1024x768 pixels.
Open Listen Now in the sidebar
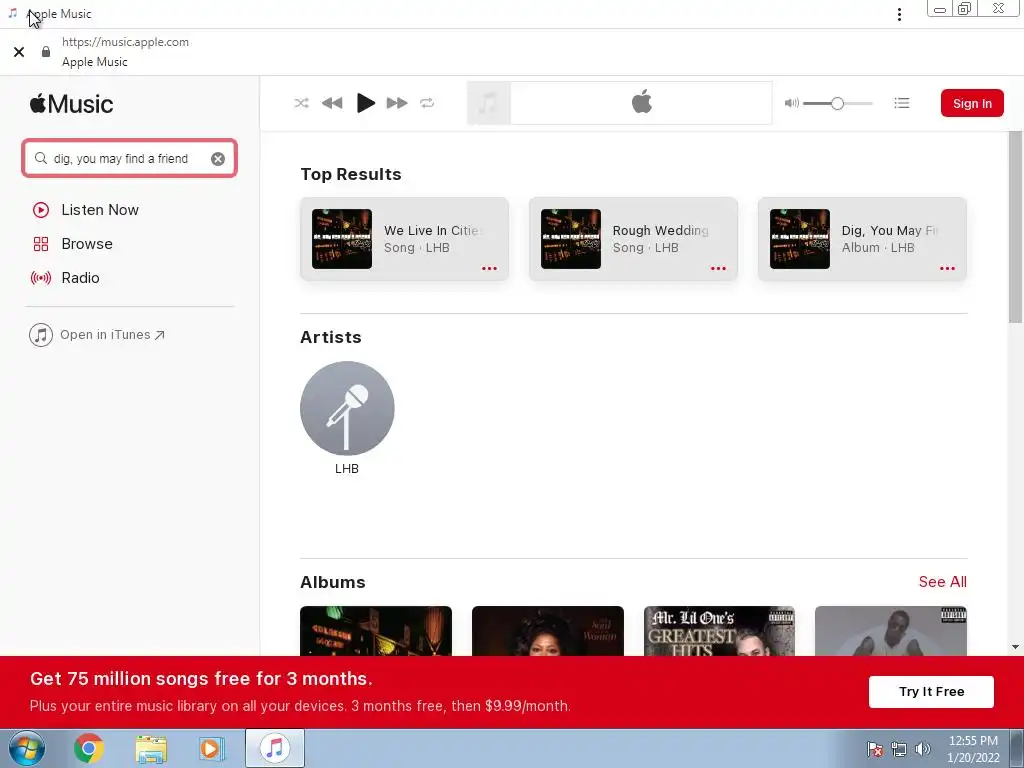click(99, 210)
